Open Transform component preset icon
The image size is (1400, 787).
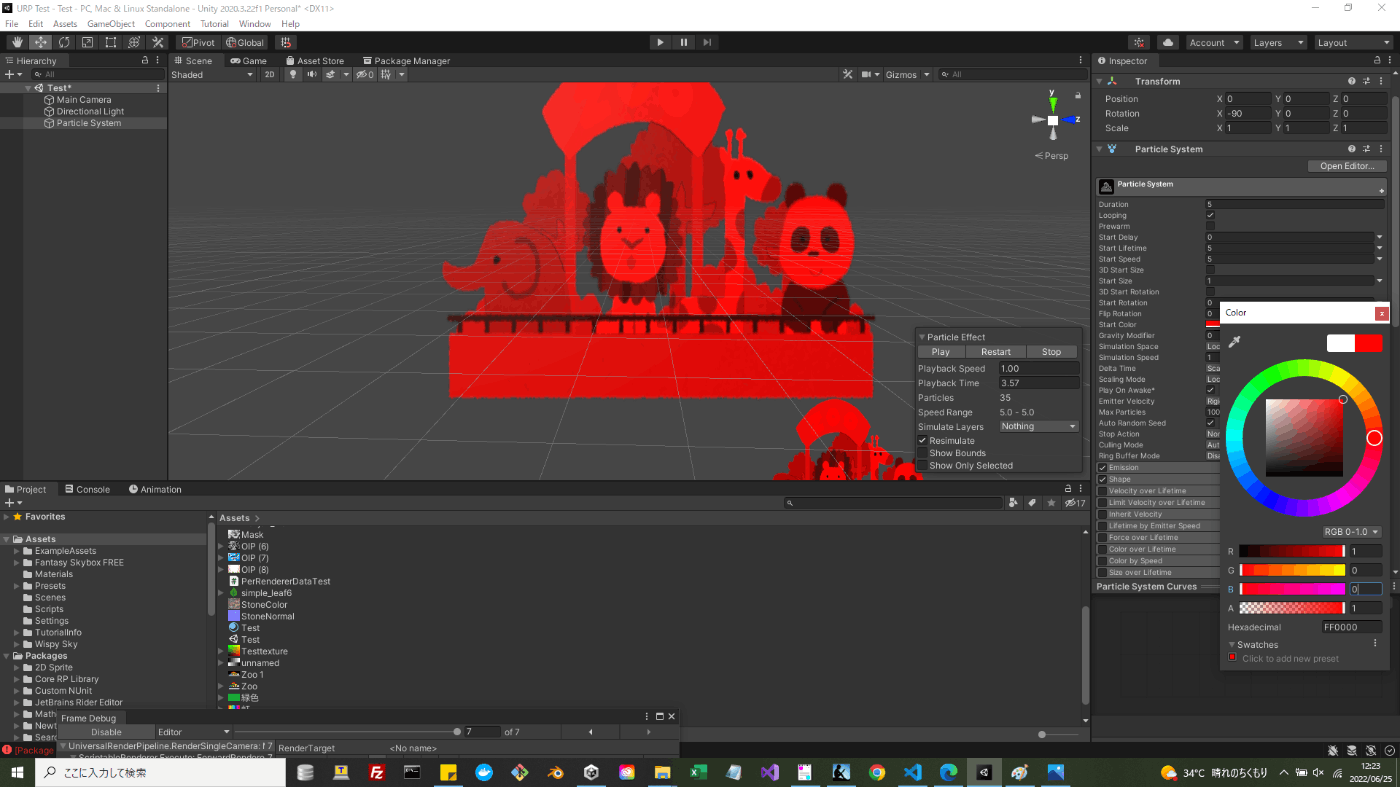(x=1366, y=81)
